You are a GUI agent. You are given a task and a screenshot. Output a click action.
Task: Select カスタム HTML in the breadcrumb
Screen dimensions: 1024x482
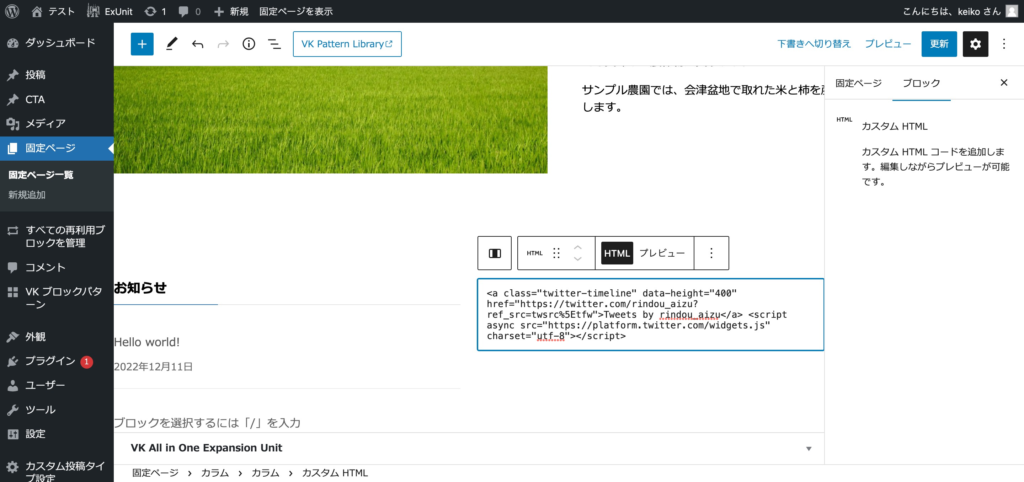coord(335,474)
